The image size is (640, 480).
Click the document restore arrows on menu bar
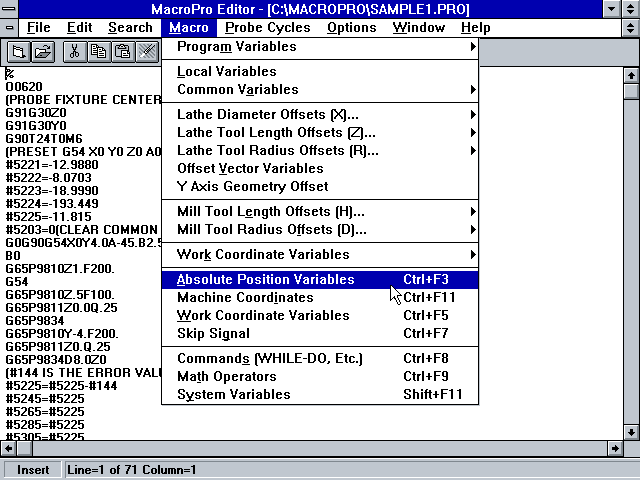pyautogui.click(x=631, y=28)
